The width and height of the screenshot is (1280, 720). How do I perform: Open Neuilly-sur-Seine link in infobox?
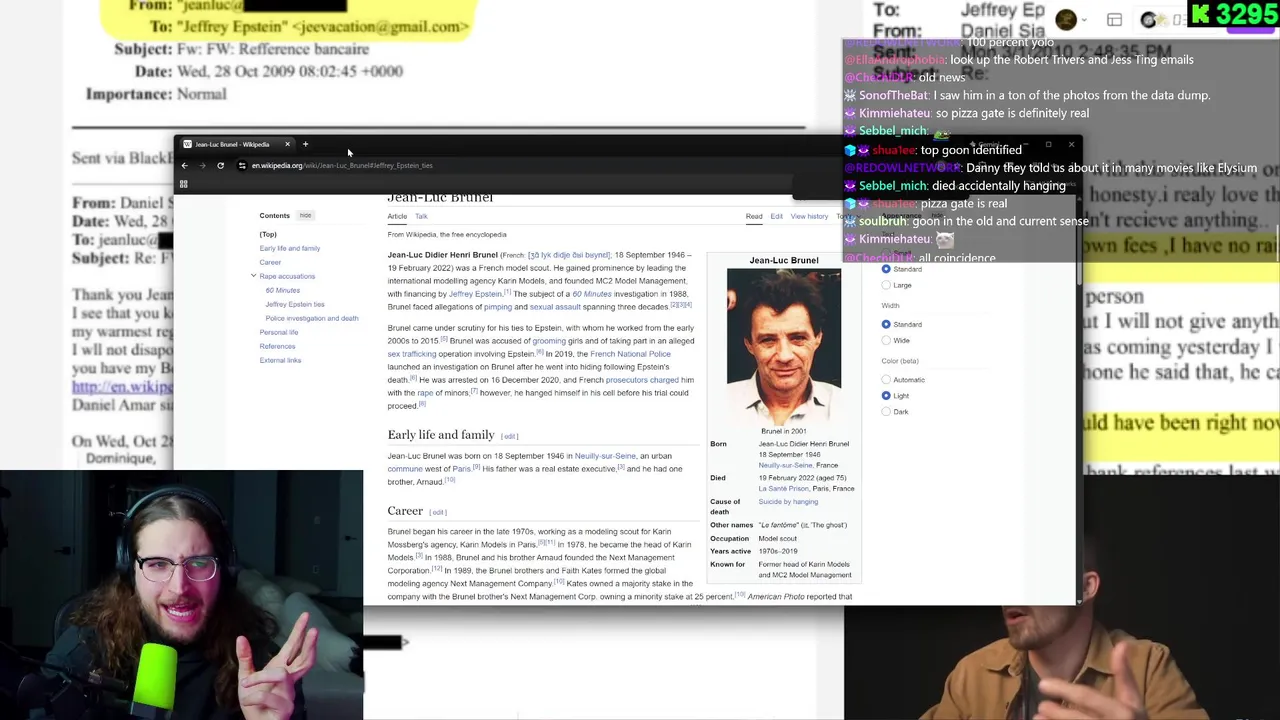tap(785, 466)
